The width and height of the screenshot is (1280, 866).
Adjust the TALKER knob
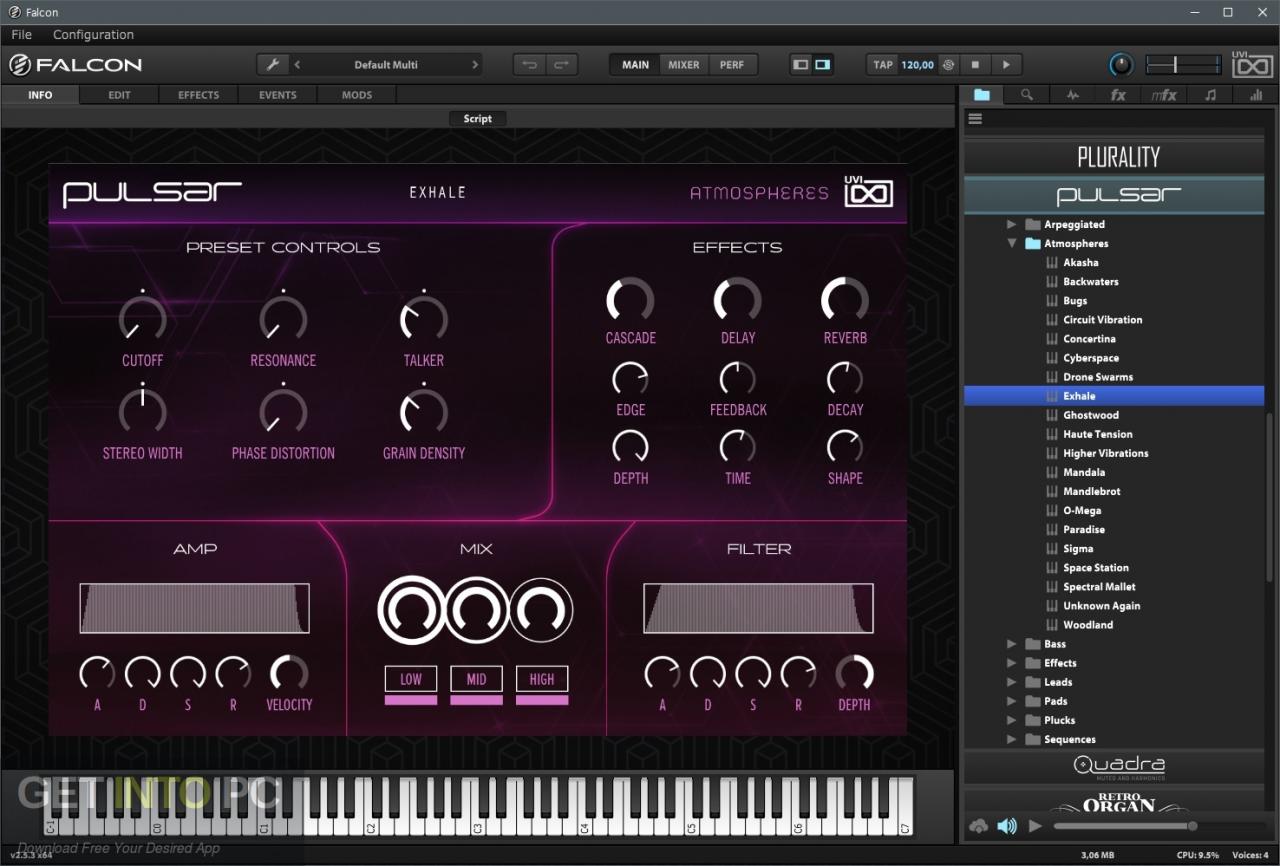424,319
